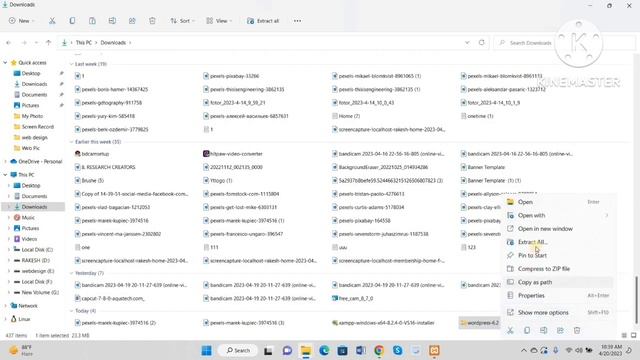Screen dimensions: 640x360
Task: Select the Banner Template file
Action: coord(483,167)
